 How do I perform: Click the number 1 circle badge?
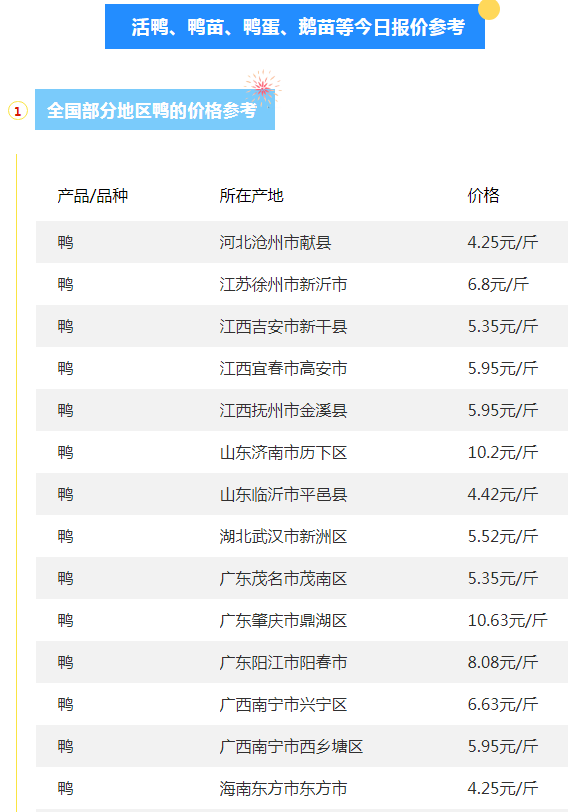click(x=18, y=110)
